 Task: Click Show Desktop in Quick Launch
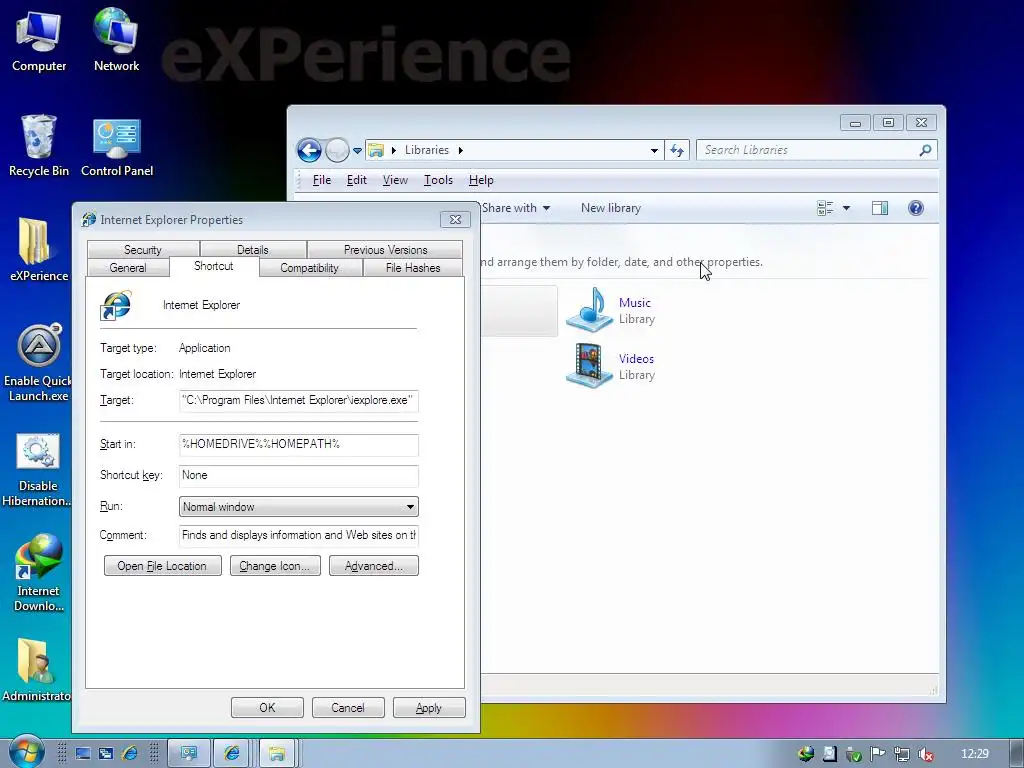click(x=83, y=754)
